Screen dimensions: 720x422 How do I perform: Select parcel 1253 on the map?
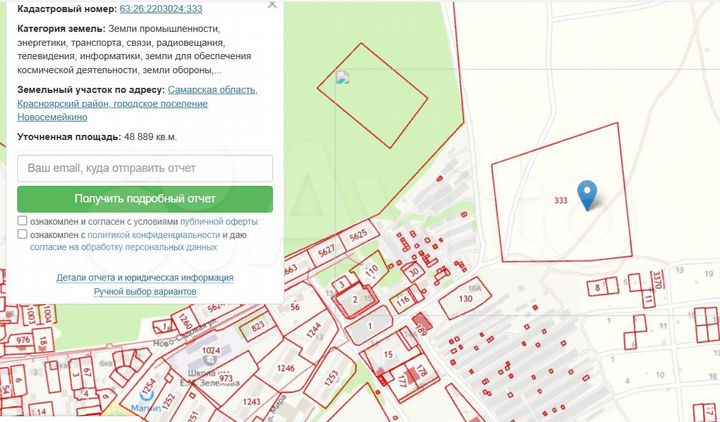coord(330,378)
